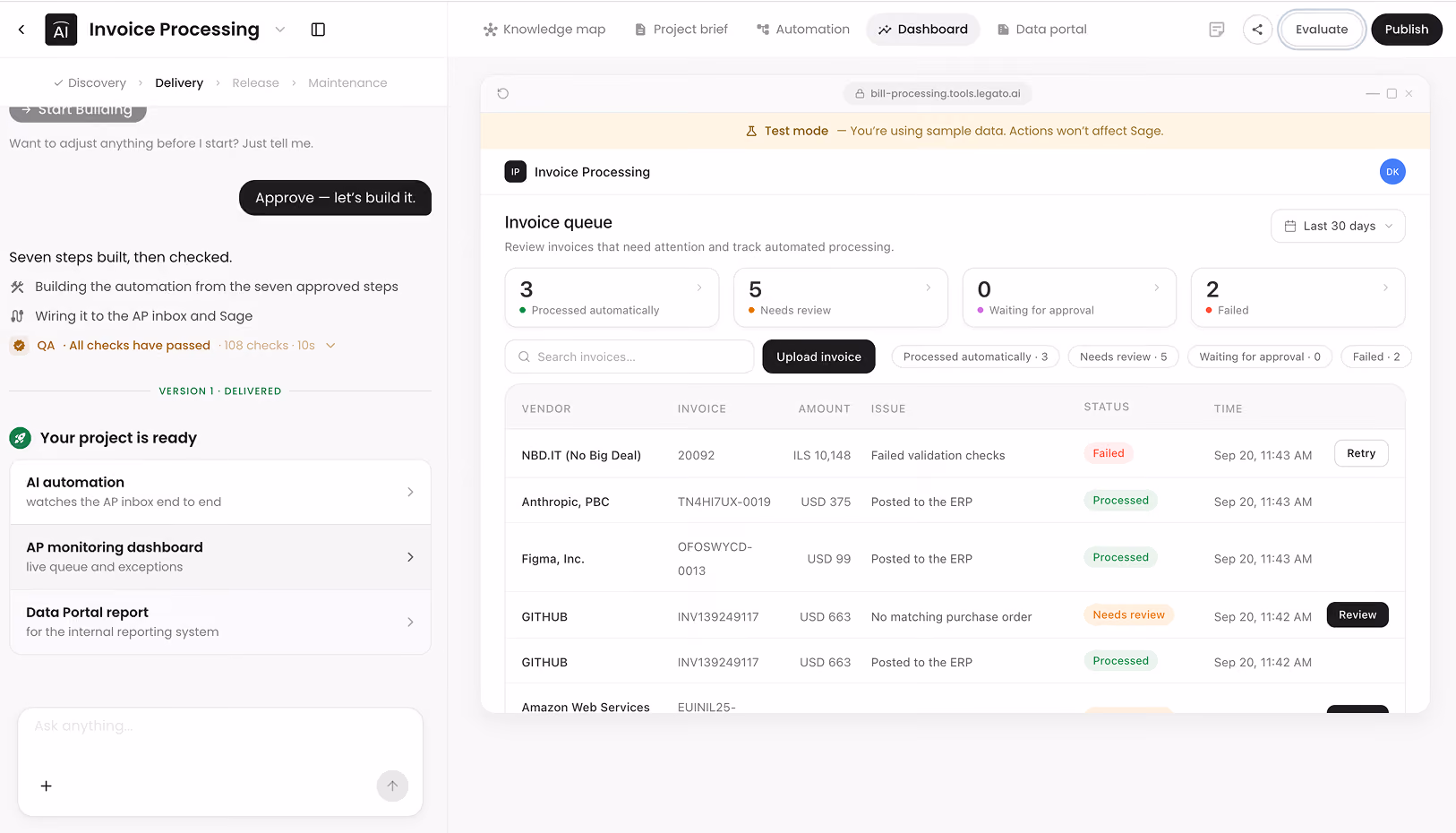Viewport: 1456px width, 833px height.
Task: Switch to the Knowledge map tab
Action: tap(544, 30)
